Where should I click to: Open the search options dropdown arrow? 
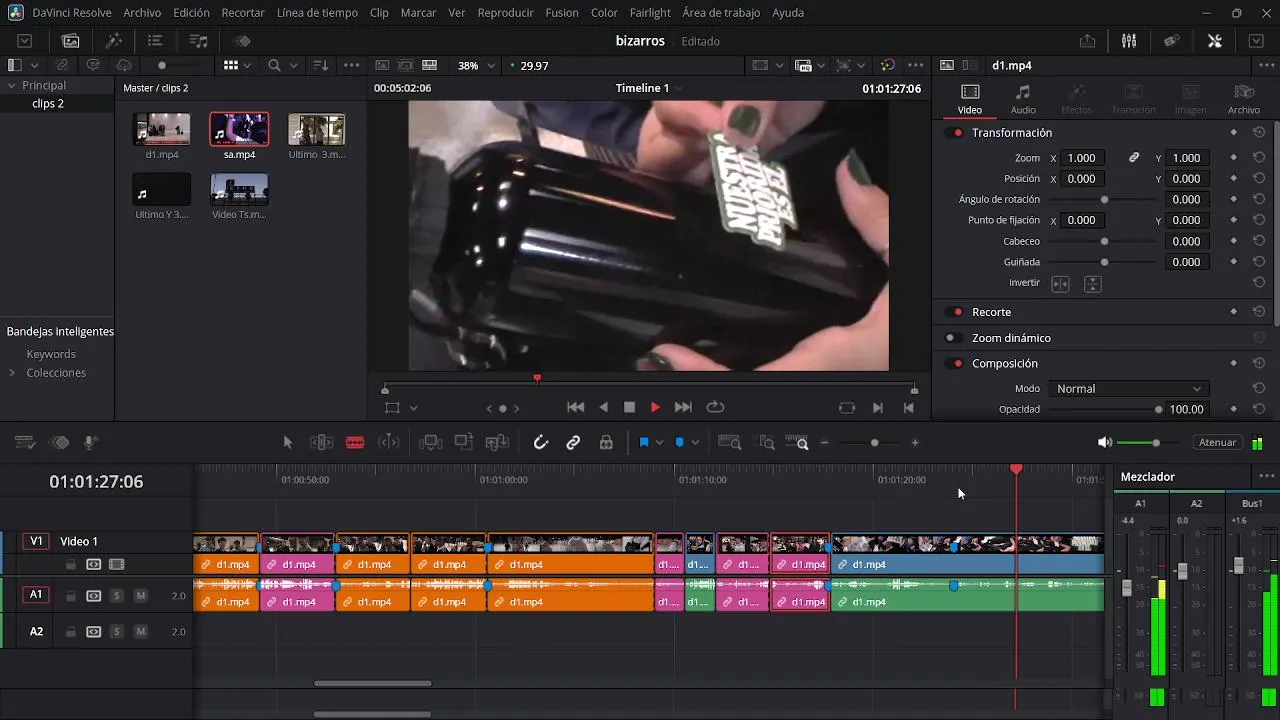click(293, 65)
